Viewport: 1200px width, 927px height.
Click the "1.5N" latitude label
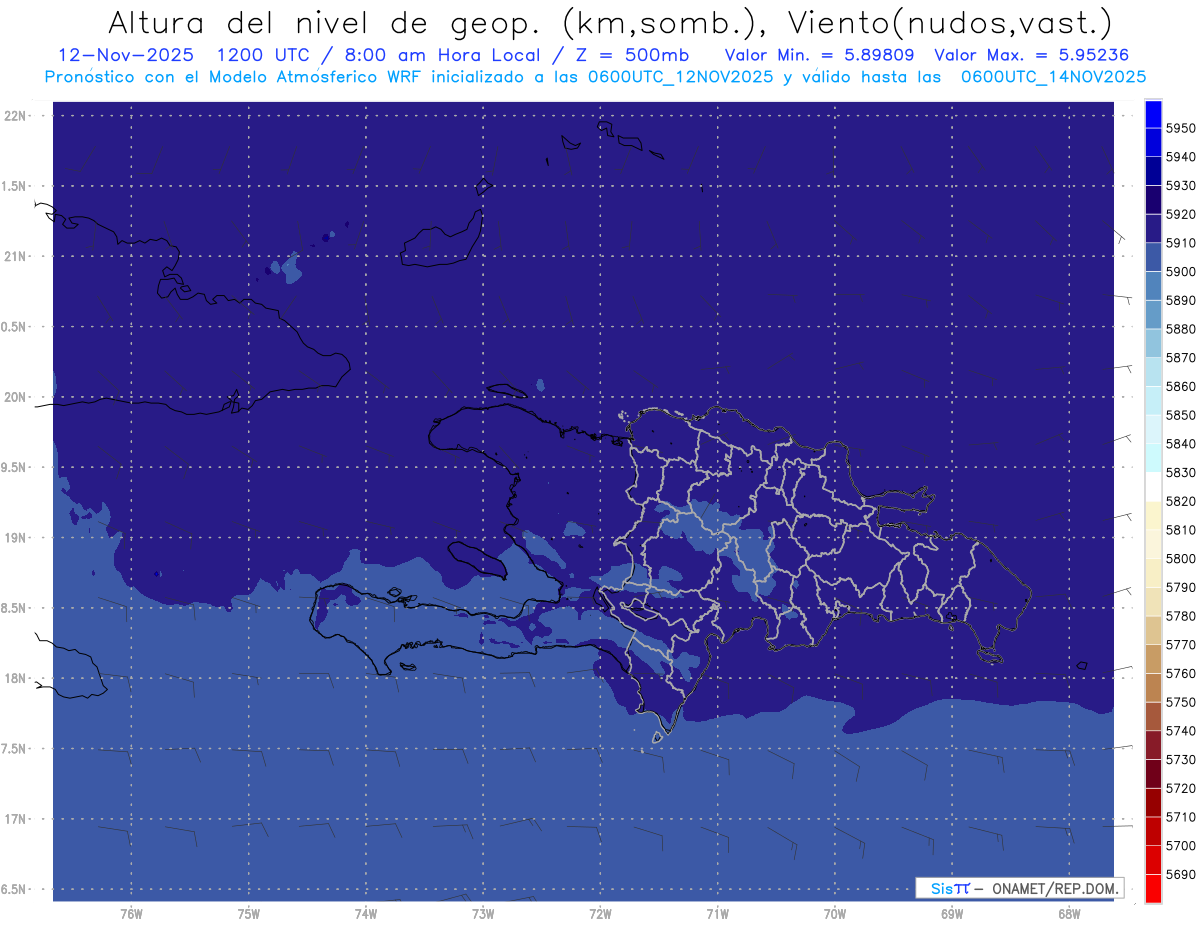pos(14,186)
